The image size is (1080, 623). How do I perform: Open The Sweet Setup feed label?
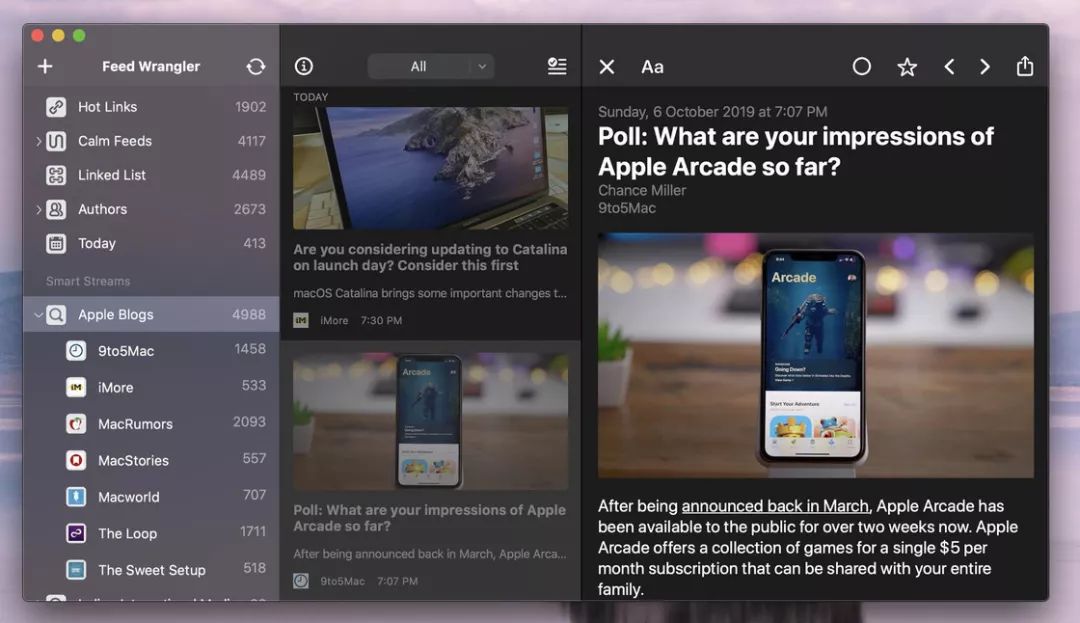point(152,569)
